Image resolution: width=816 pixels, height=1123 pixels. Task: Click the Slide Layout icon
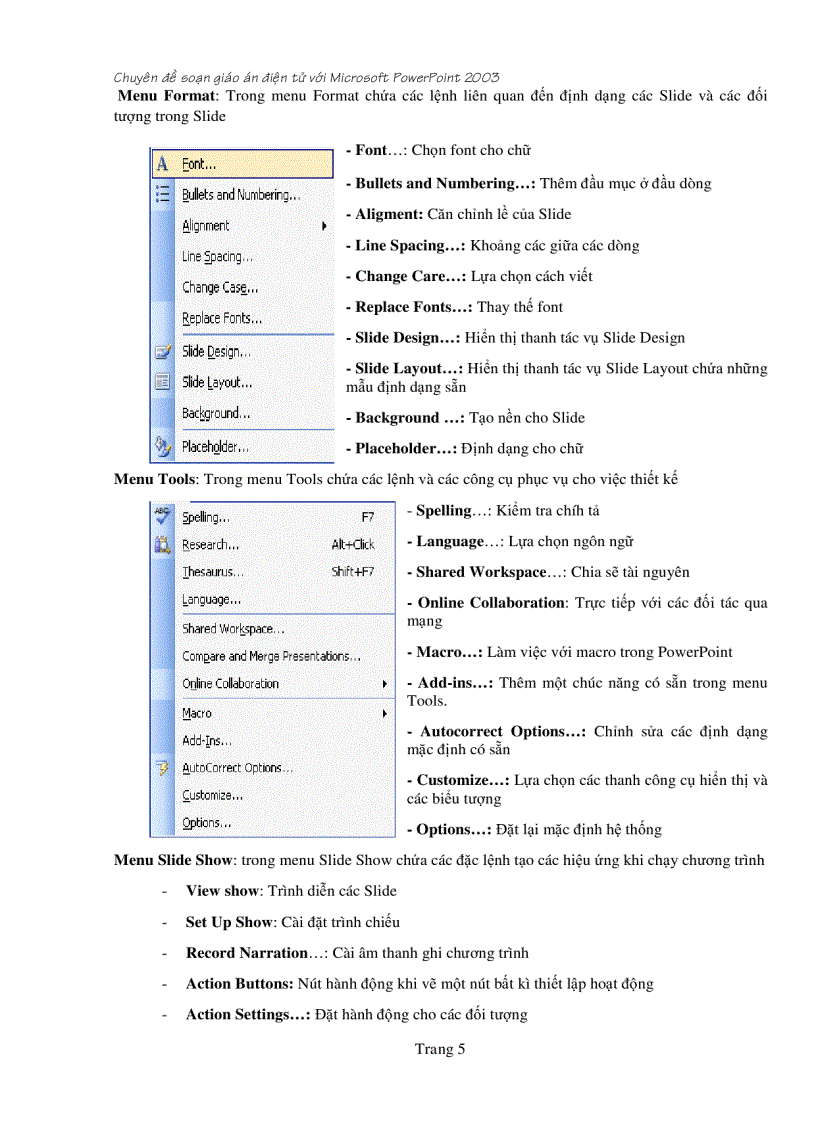(x=163, y=382)
